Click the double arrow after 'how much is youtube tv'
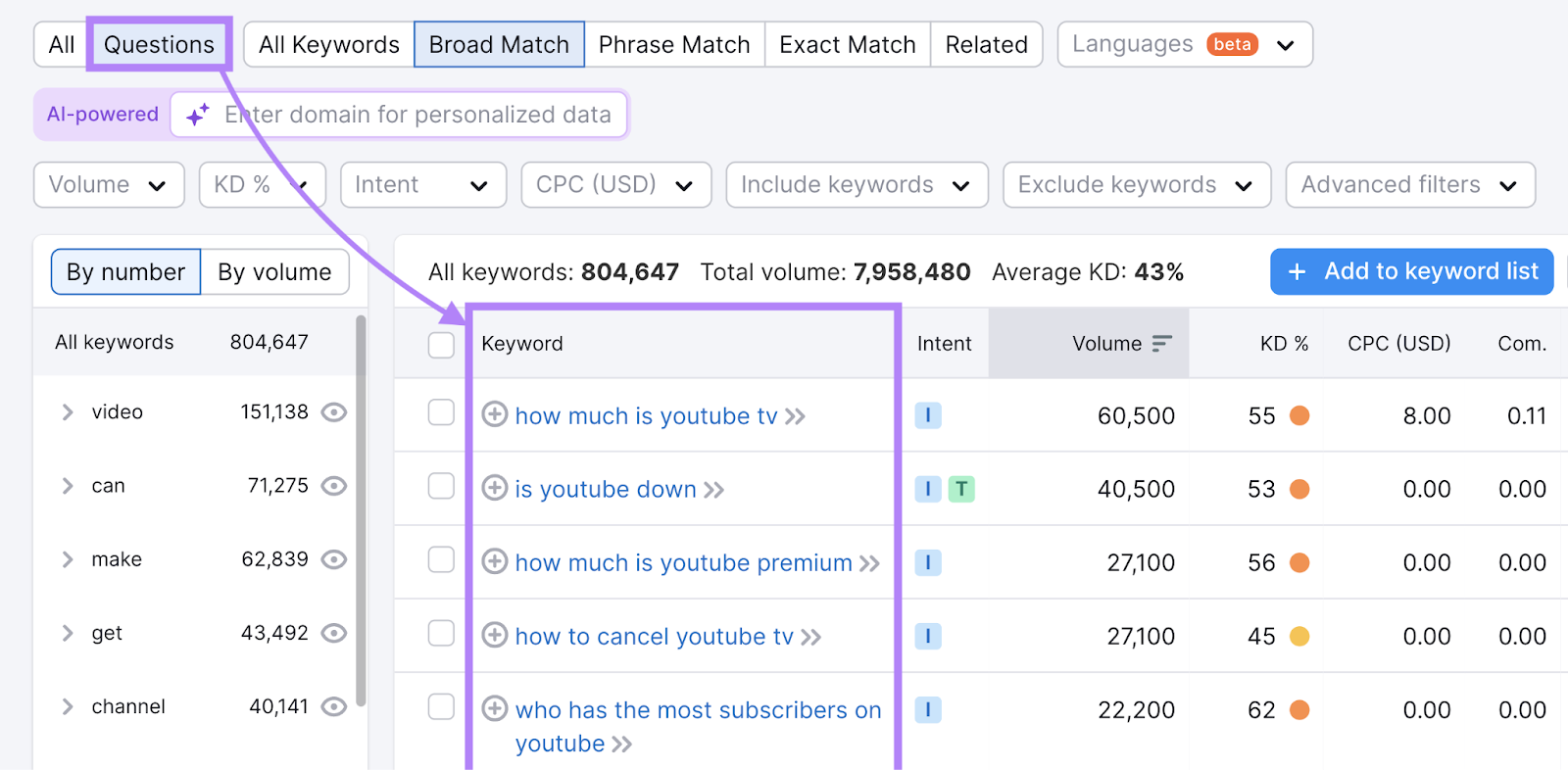1568x770 pixels. coord(795,416)
